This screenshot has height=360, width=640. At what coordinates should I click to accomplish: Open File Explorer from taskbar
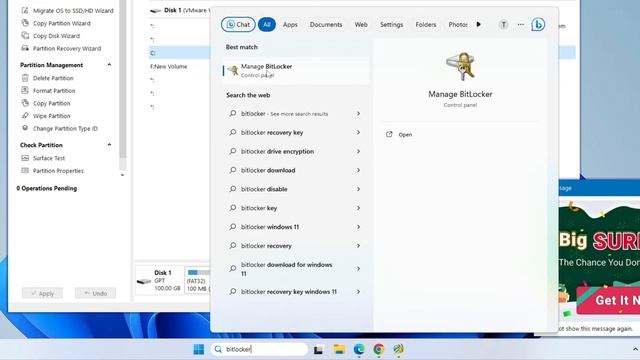[x=339, y=349]
